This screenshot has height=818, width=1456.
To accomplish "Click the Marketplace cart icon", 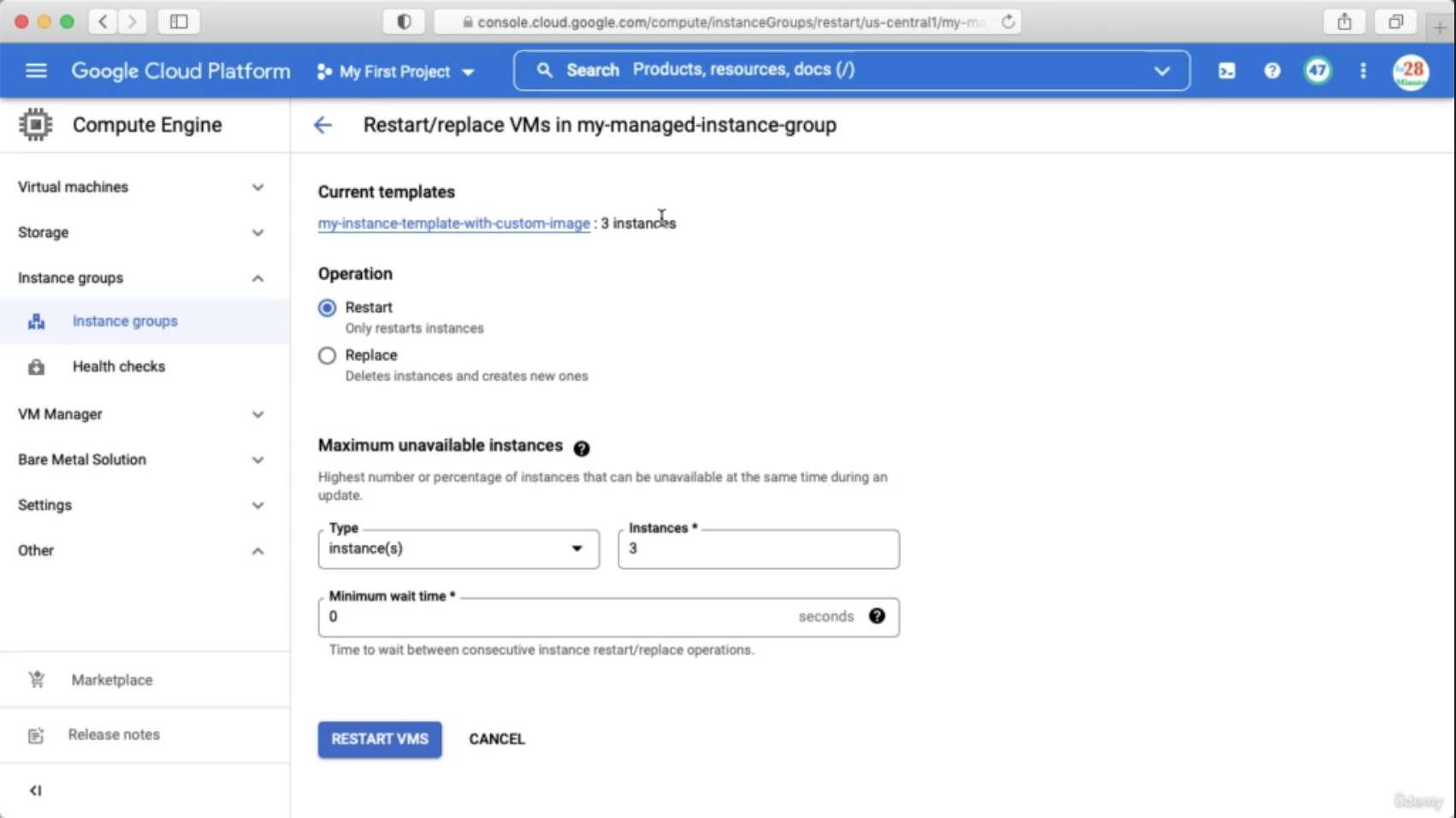I will [x=36, y=680].
